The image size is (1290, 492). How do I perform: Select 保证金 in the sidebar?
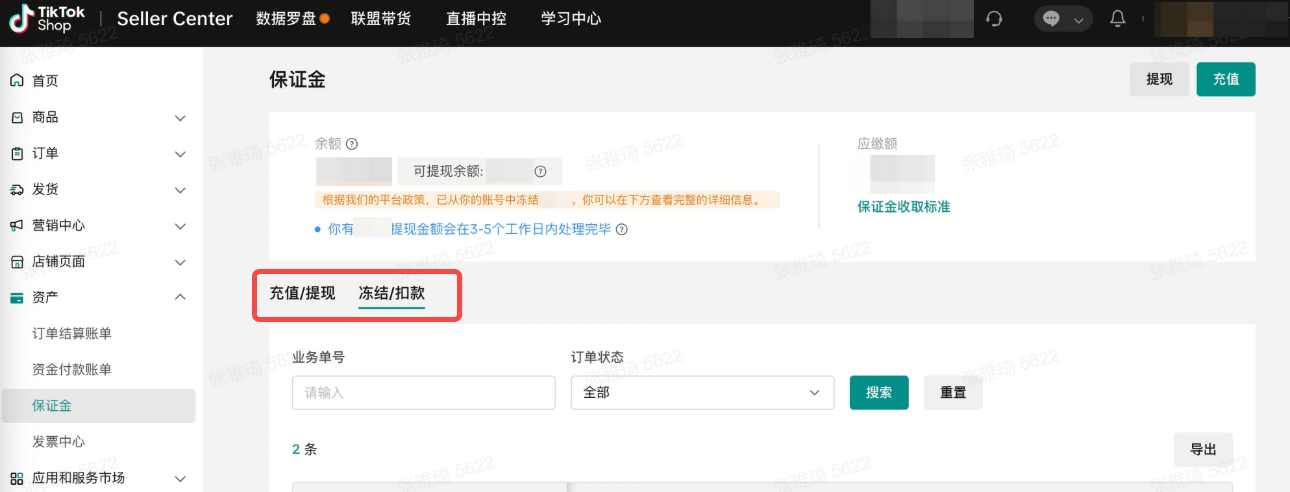coord(97,405)
